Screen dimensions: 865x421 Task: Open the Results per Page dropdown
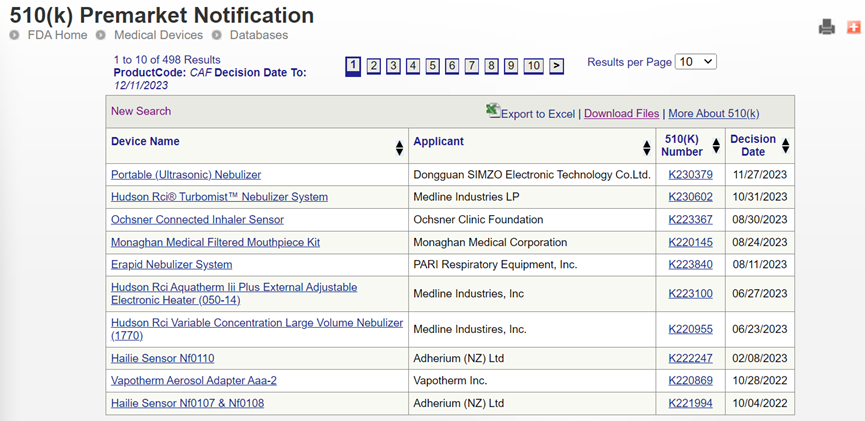696,62
